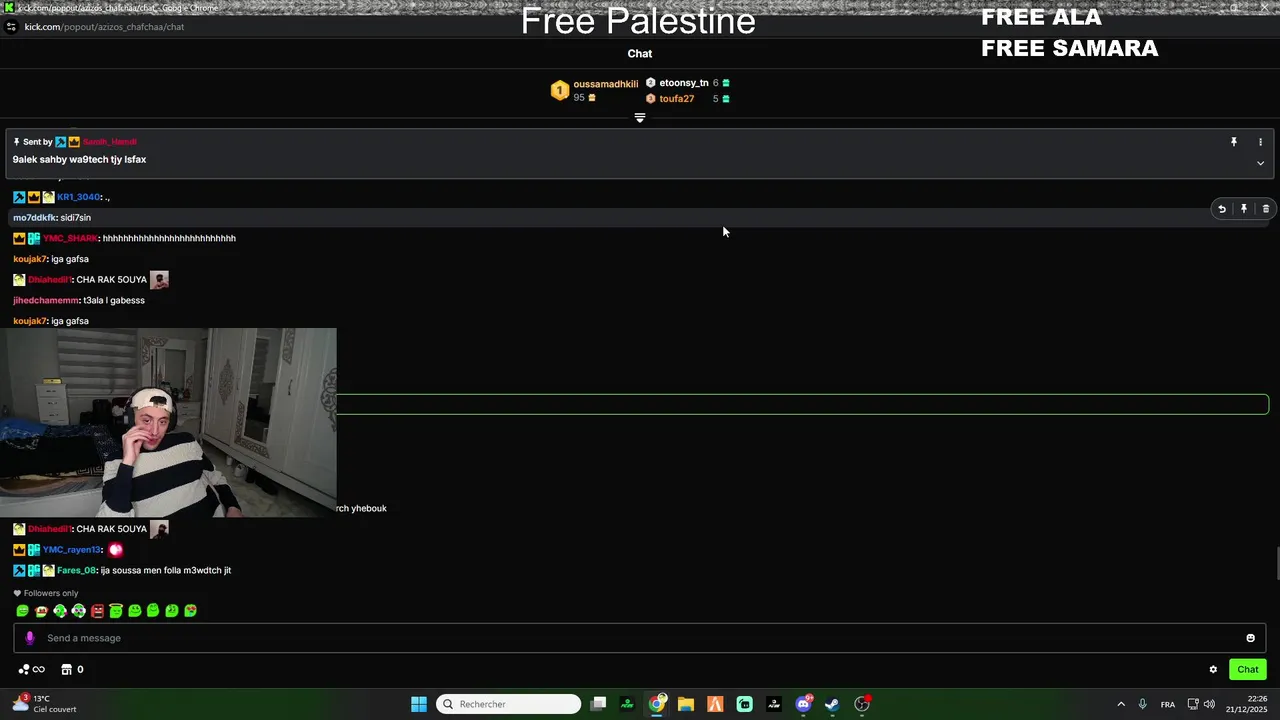Insert the ninth green quick emote
This screenshot has width=1280, height=720.
tap(172, 610)
